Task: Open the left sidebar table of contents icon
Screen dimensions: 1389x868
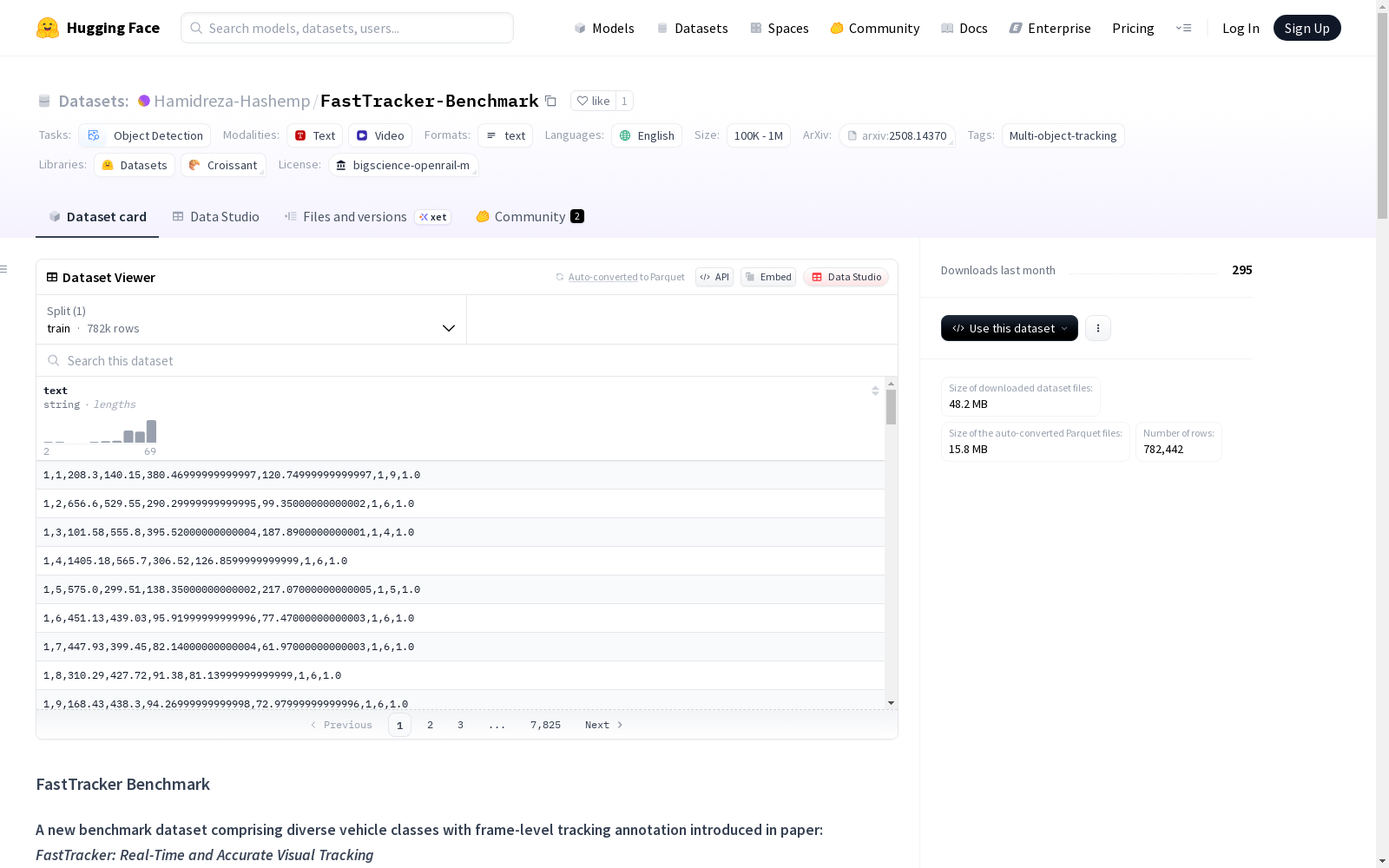Action: pyautogui.click(x=4, y=269)
